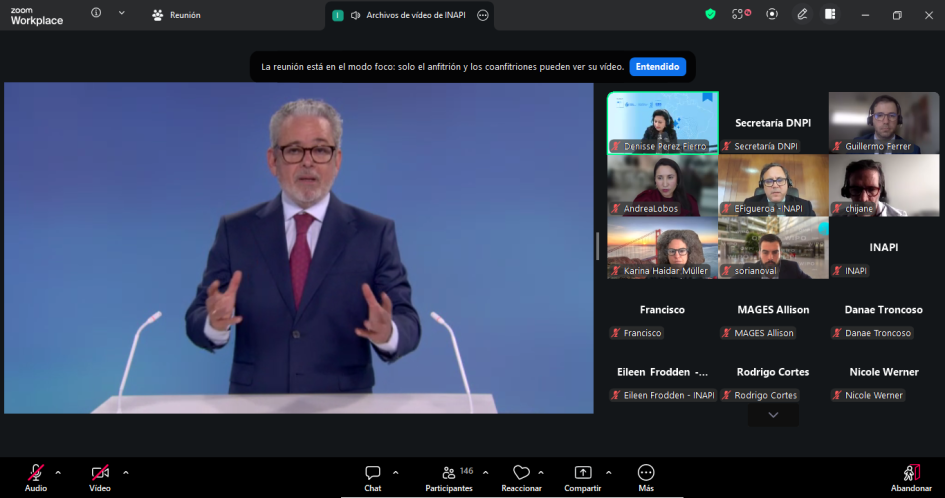
Task: Click the Entendido button
Action: [657, 67]
